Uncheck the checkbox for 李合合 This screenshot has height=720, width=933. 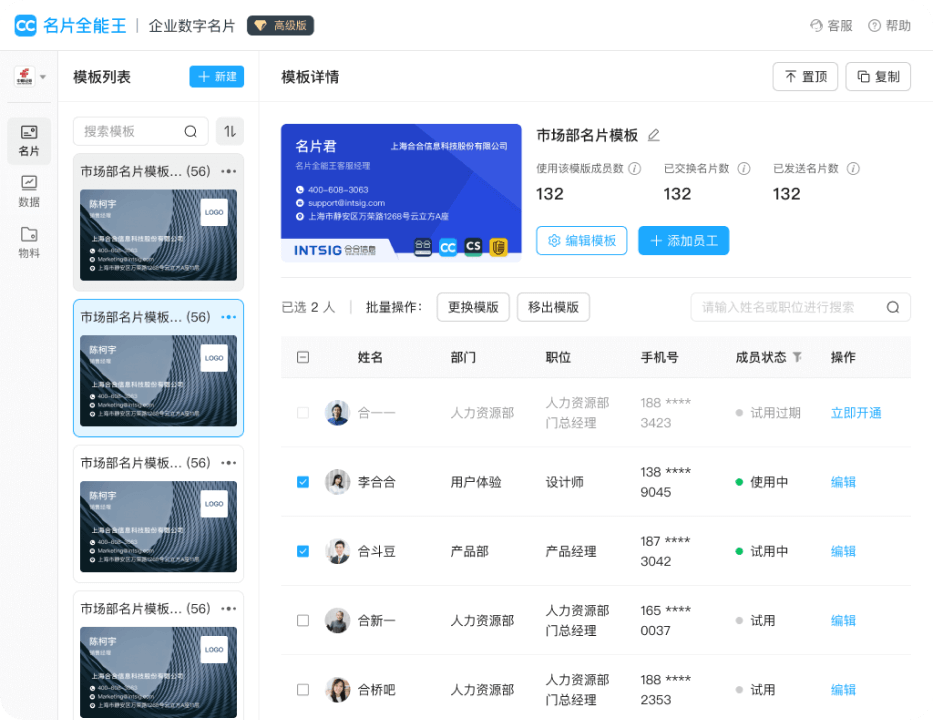click(x=303, y=482)
